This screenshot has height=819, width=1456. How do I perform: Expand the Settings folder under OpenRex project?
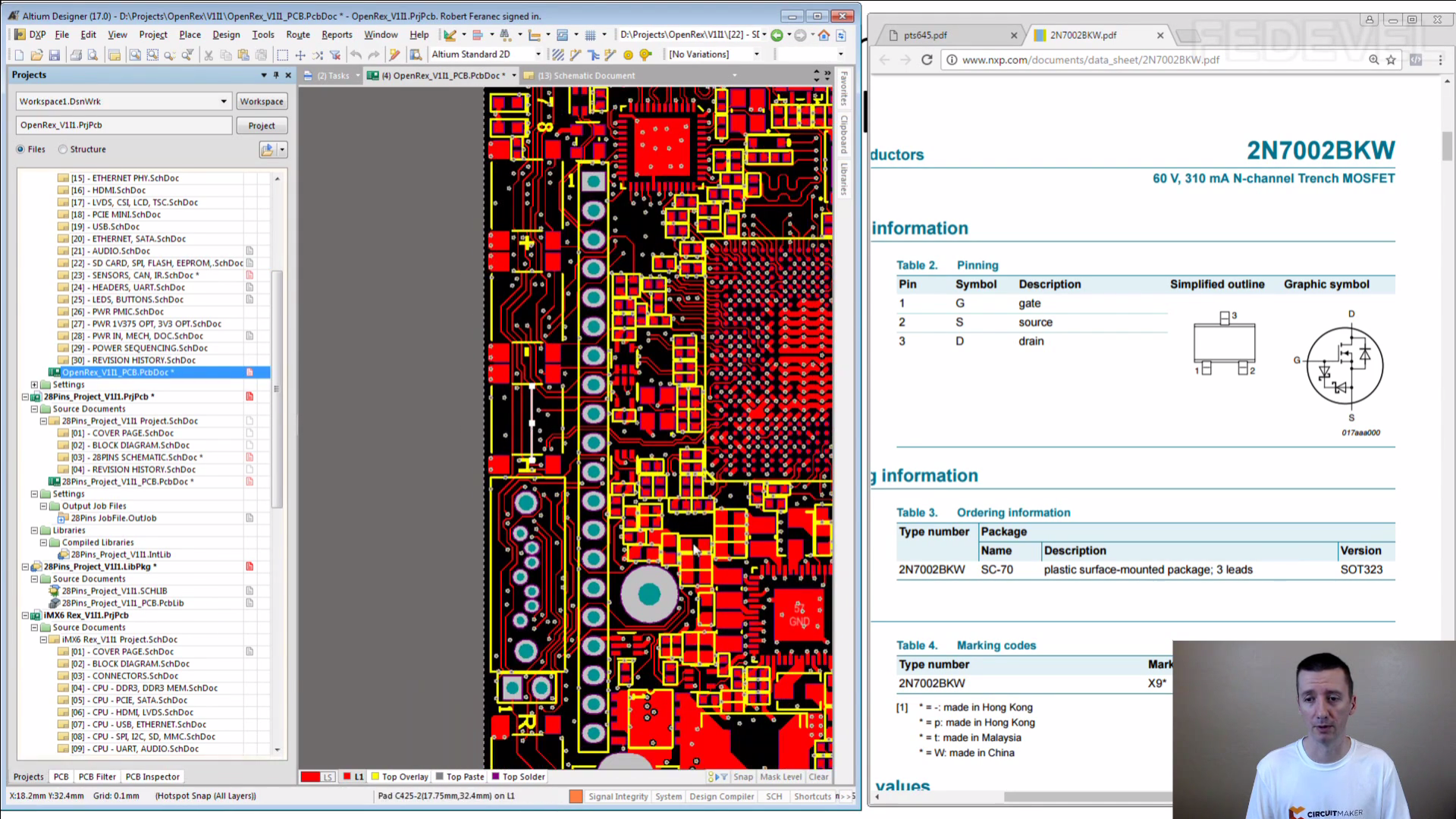(34, 384)
